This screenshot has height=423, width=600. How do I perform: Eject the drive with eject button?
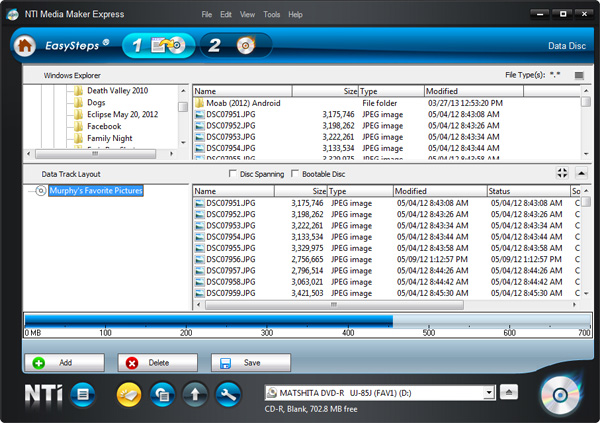[x=509, y=392]
